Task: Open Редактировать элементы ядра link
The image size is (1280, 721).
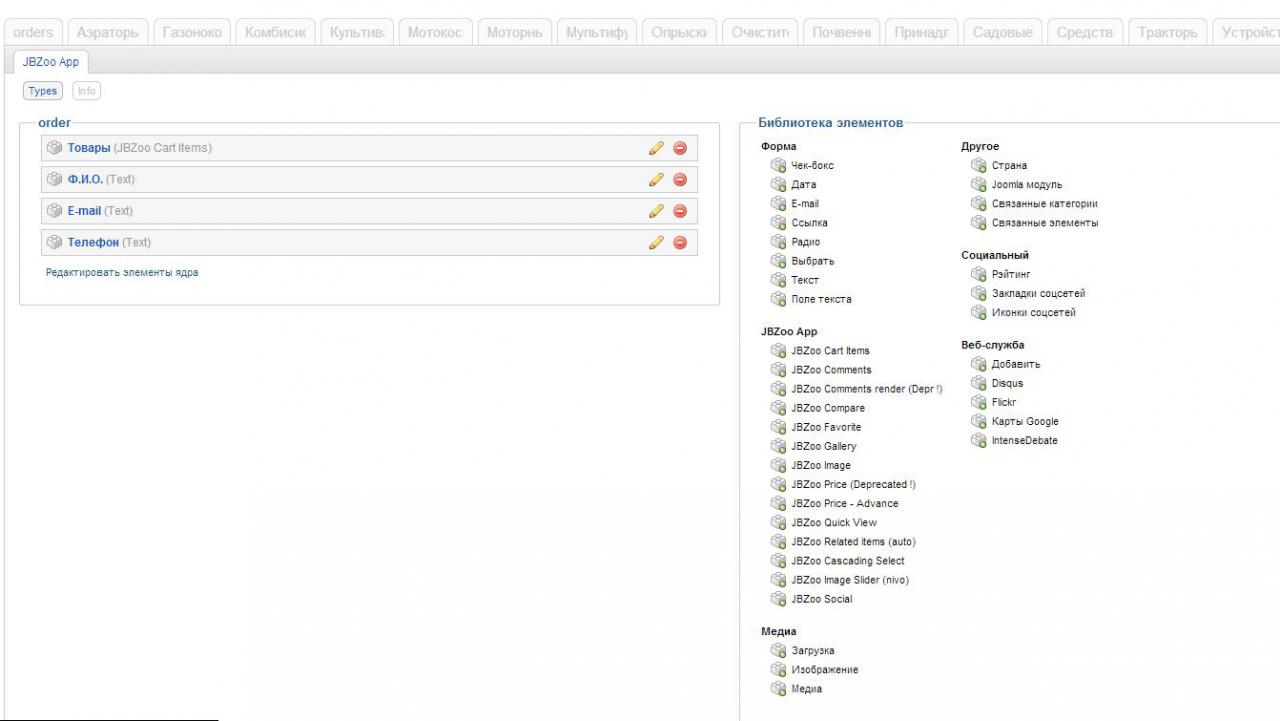Action: coord(122,272)
